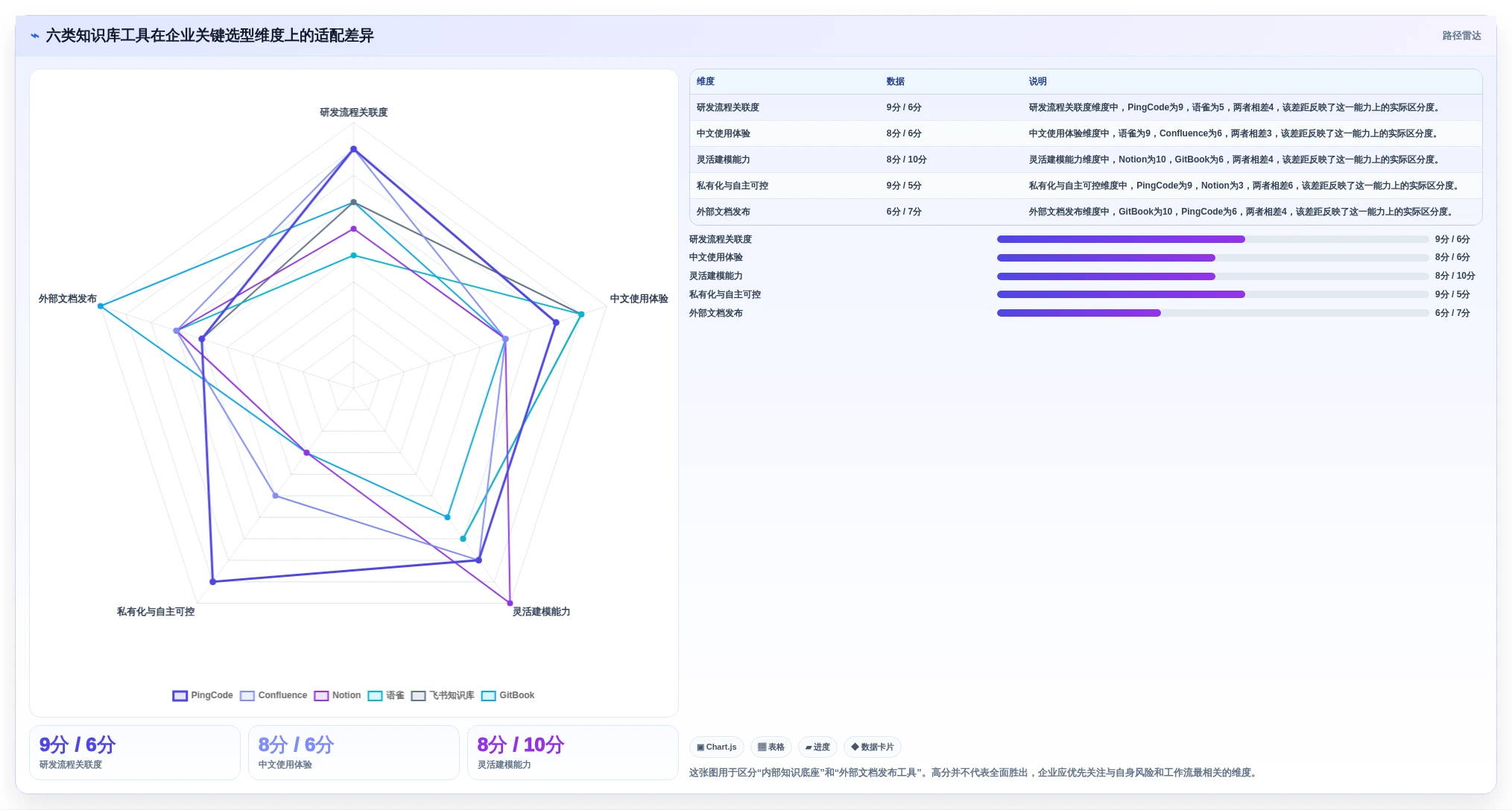Click the 外部文档发布 radar axis label

pyautogui.click(x=68, y=299)
